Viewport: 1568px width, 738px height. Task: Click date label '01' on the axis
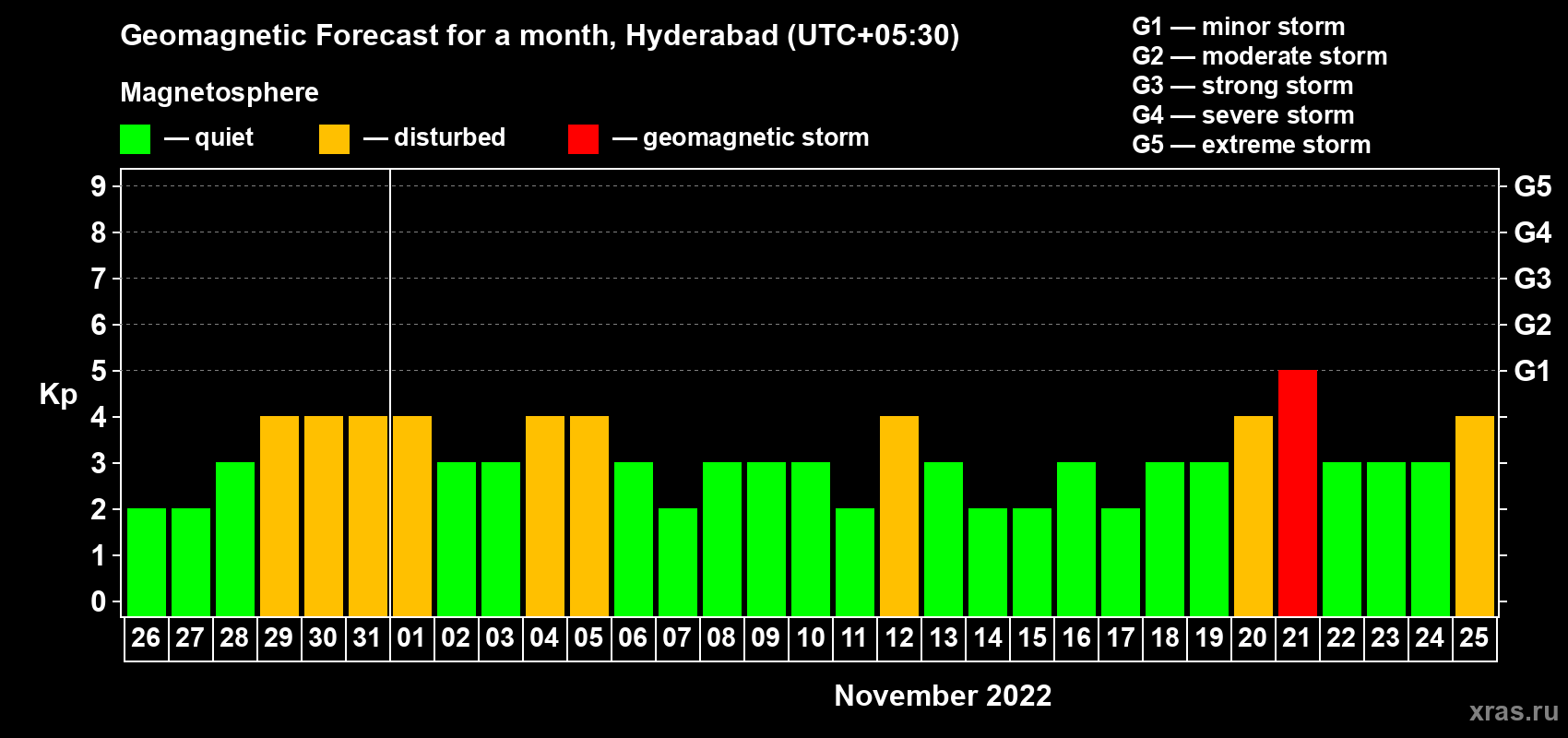point(411,638)
